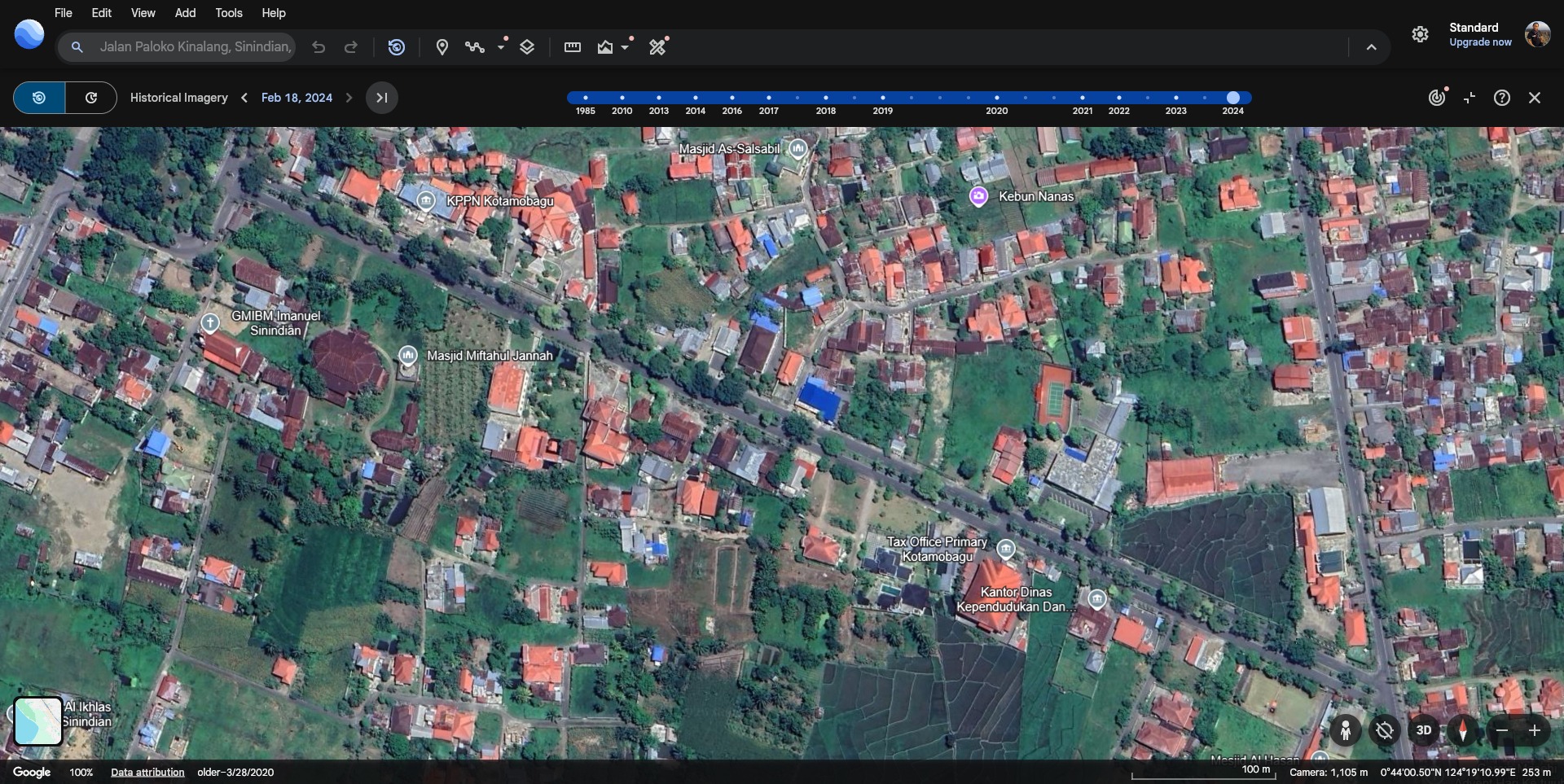Select the 2010 timeline marker
Image resolution: width=1564 pixels, height=784 pixels.
point(622,98)
